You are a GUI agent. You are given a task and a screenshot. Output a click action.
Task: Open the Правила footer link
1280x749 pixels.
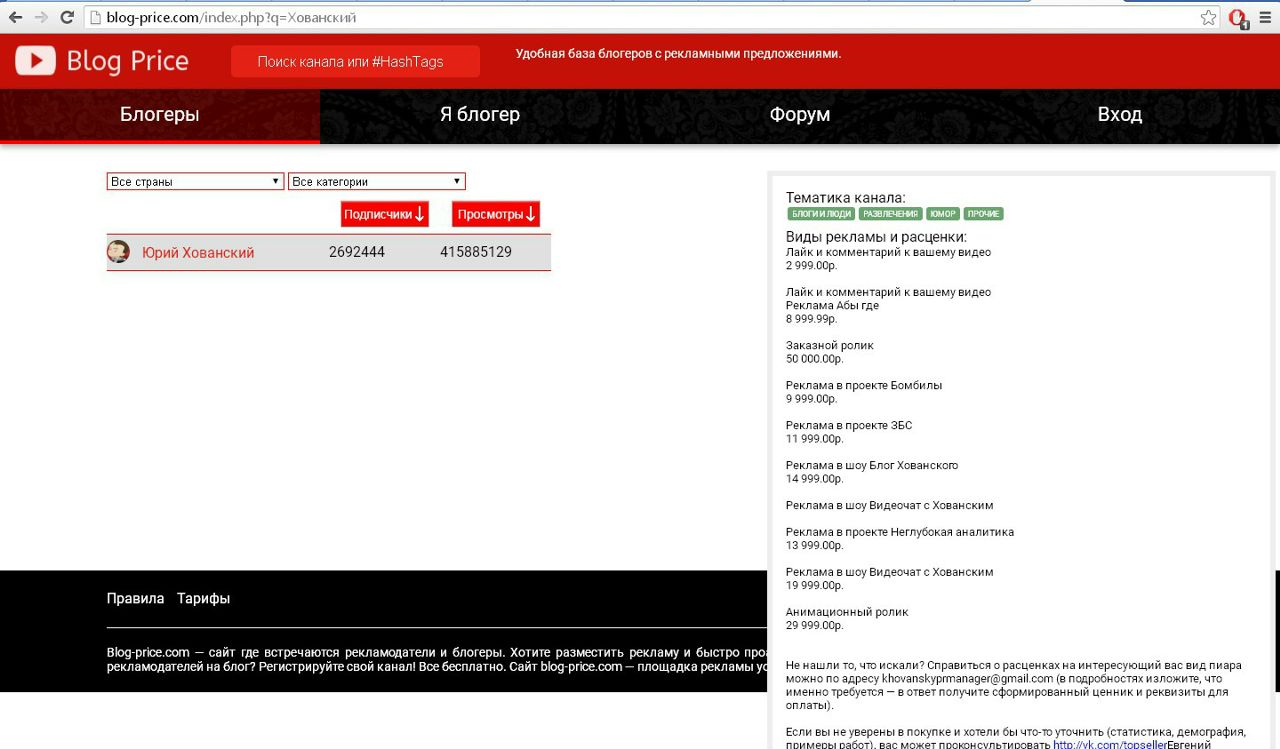(x=135, y=598)
